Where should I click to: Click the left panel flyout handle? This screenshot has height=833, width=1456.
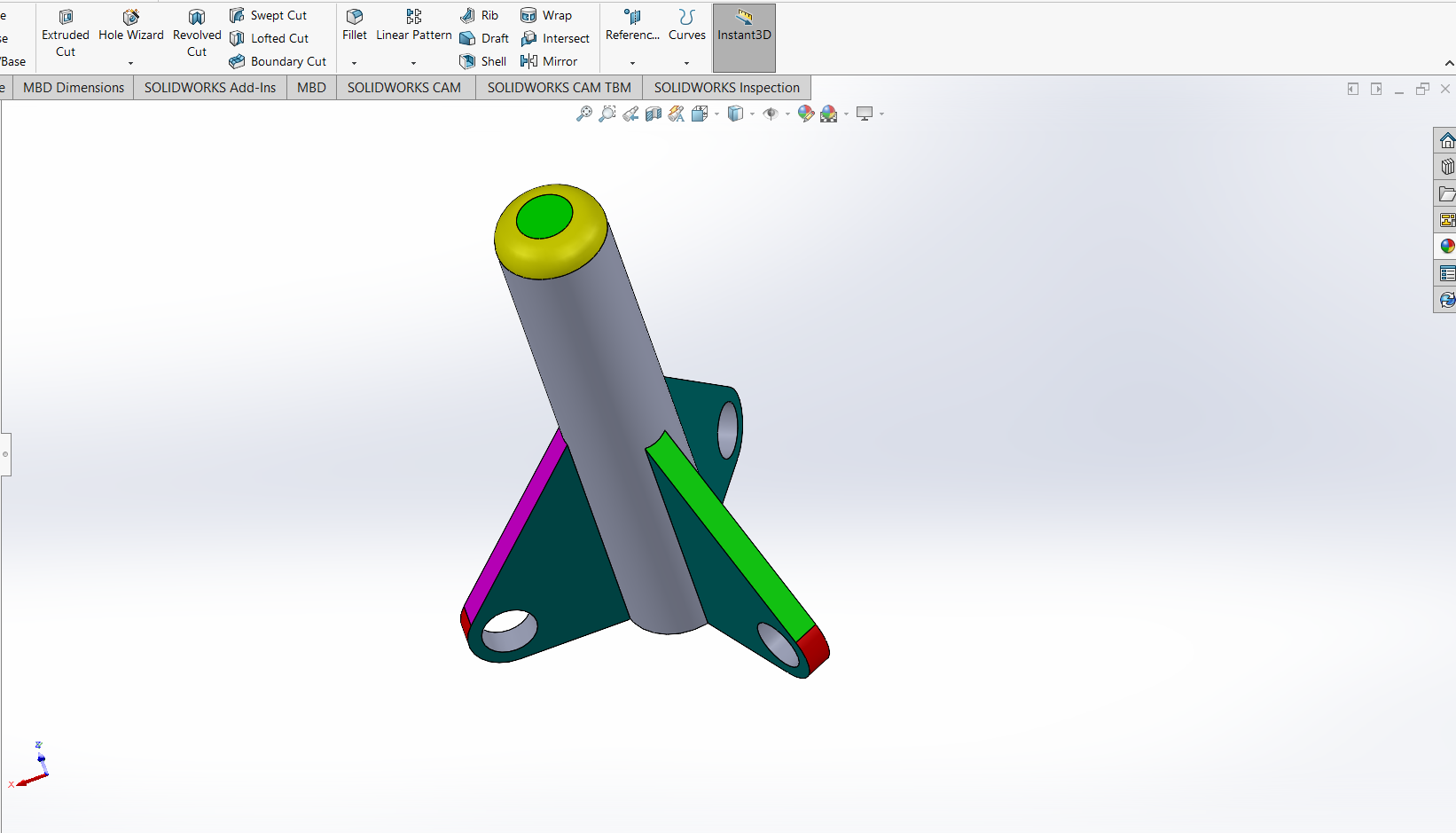click(x=5, y=454)
